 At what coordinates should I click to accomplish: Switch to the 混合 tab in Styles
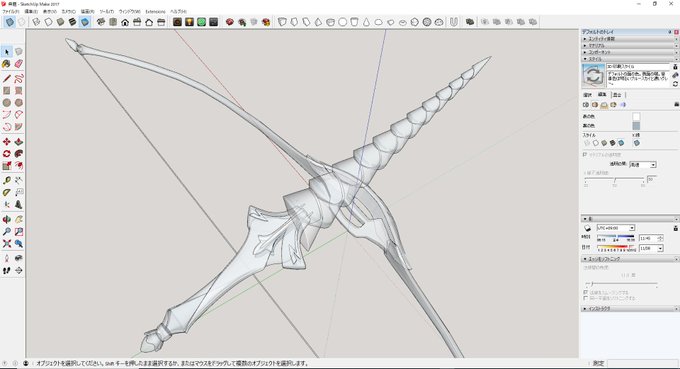pos(617,95)
